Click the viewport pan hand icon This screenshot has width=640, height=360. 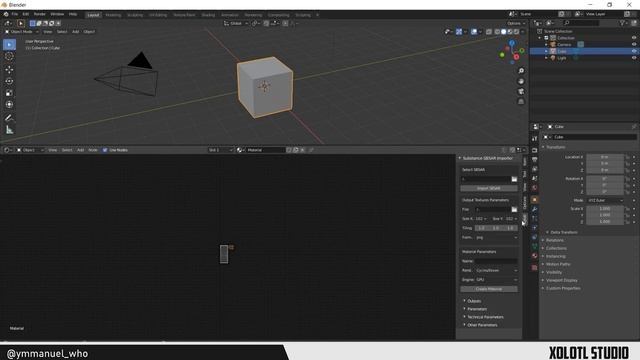click(521, 81)
